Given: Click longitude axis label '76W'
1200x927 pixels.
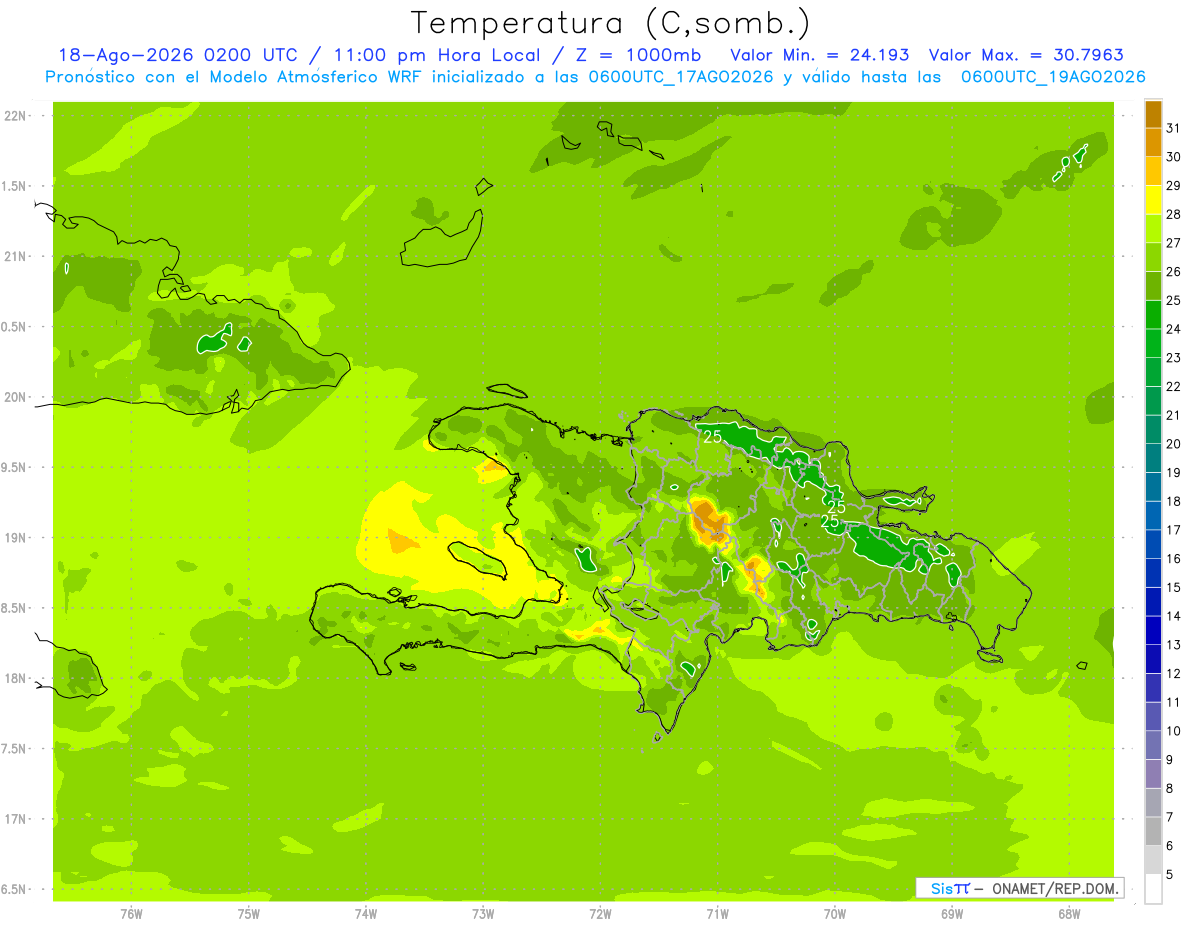Looking at the screenshot, I should pos(130,914).
